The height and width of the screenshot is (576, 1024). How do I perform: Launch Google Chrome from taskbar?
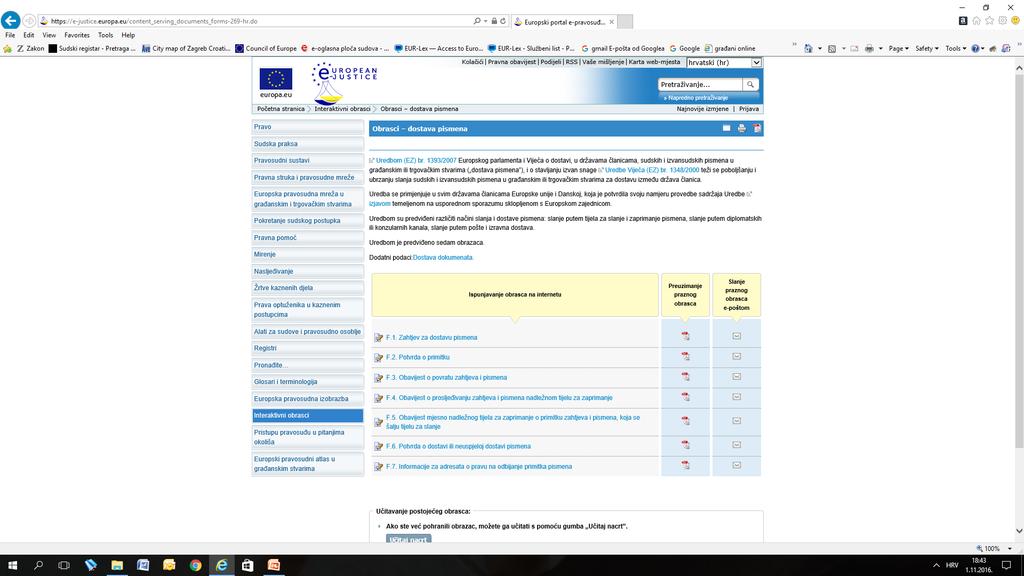[x=195, y=565]
